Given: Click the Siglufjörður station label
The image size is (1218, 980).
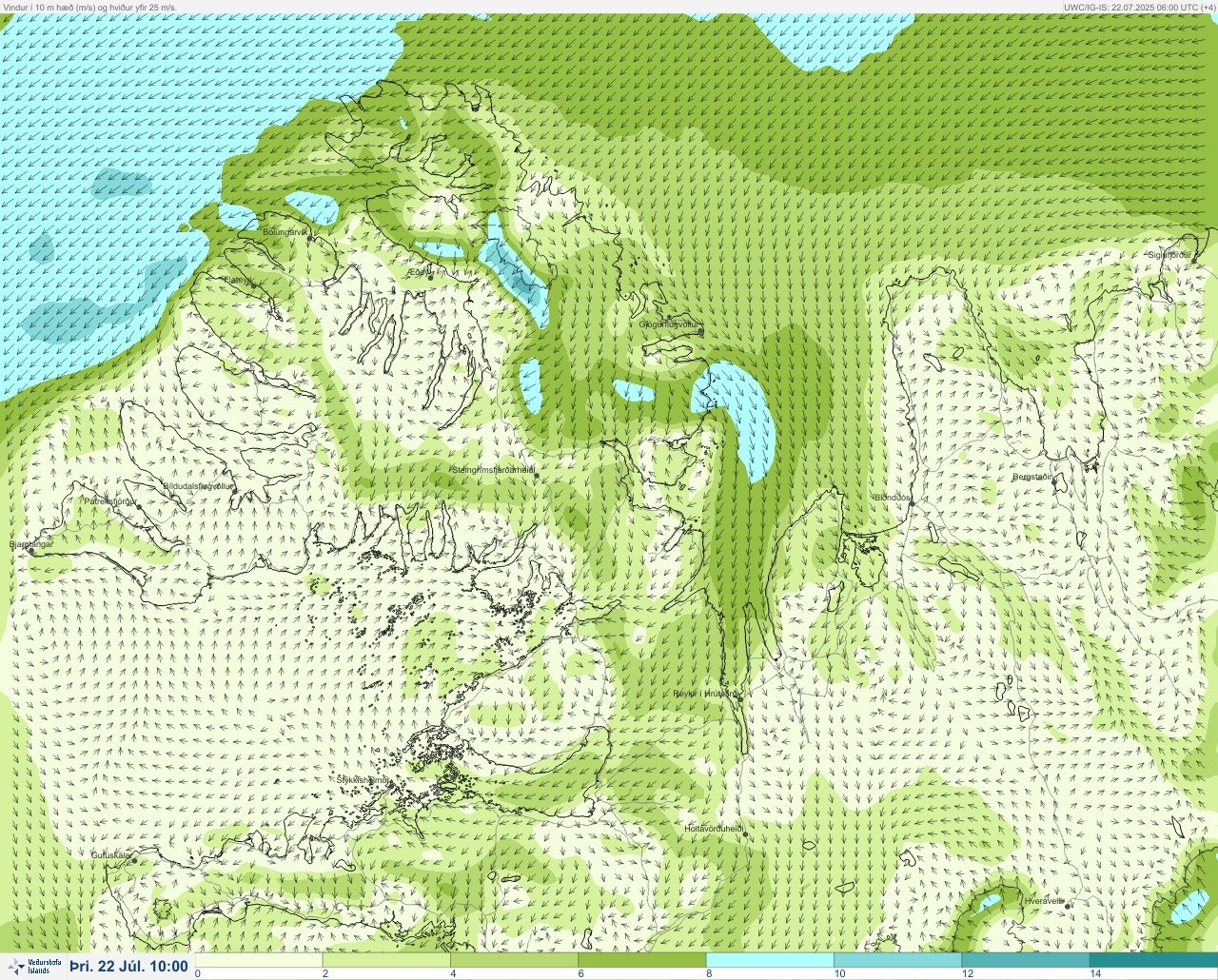Looking at the screenshot, I should pyautogui.click(x=1169, y=255).
